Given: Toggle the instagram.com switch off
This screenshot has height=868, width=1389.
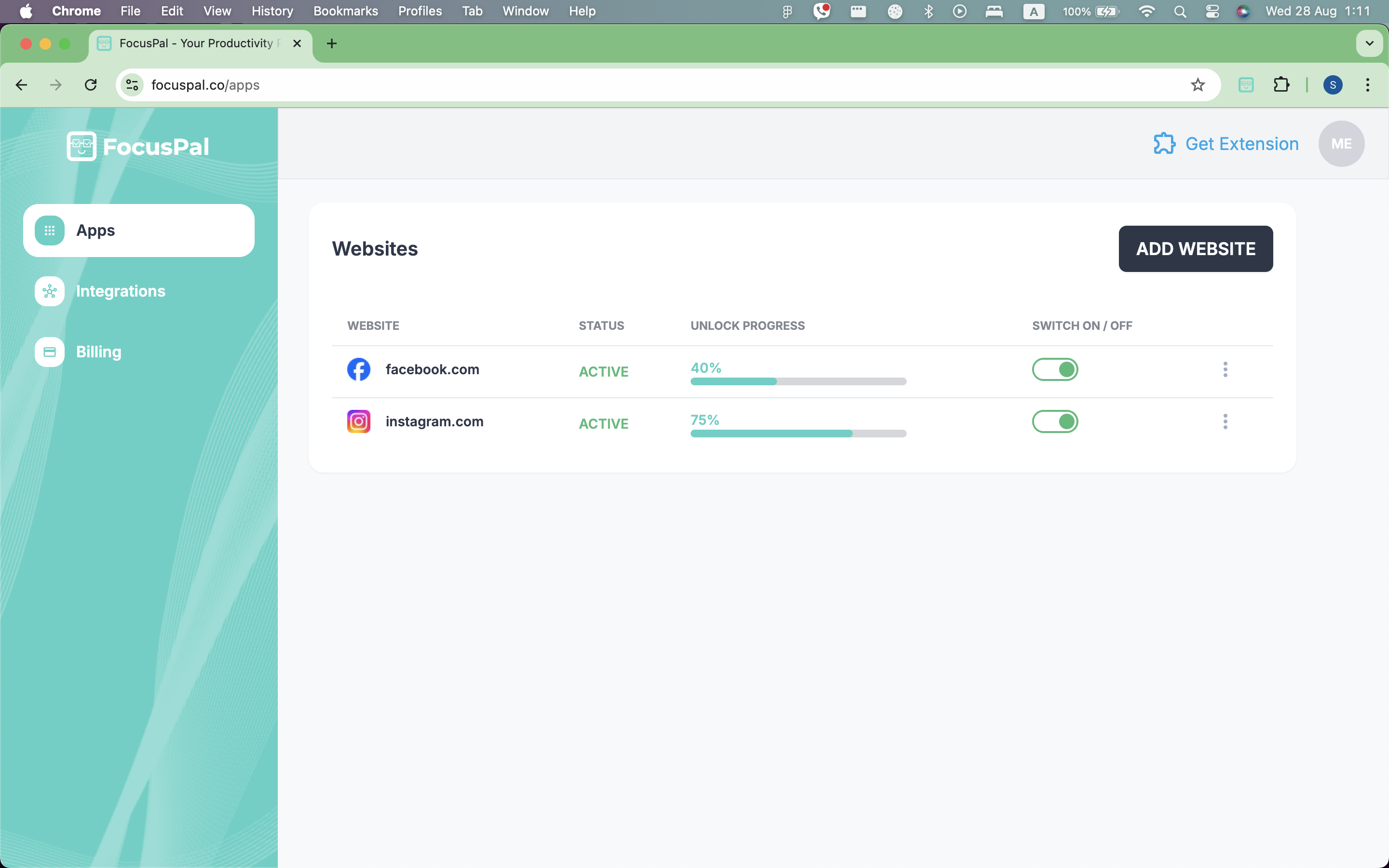Looking at the screenshot, I should (x=1055, y=421).
